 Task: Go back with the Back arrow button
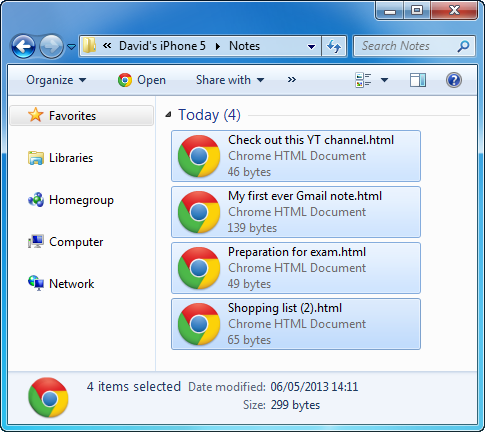(x=23, y=46)
